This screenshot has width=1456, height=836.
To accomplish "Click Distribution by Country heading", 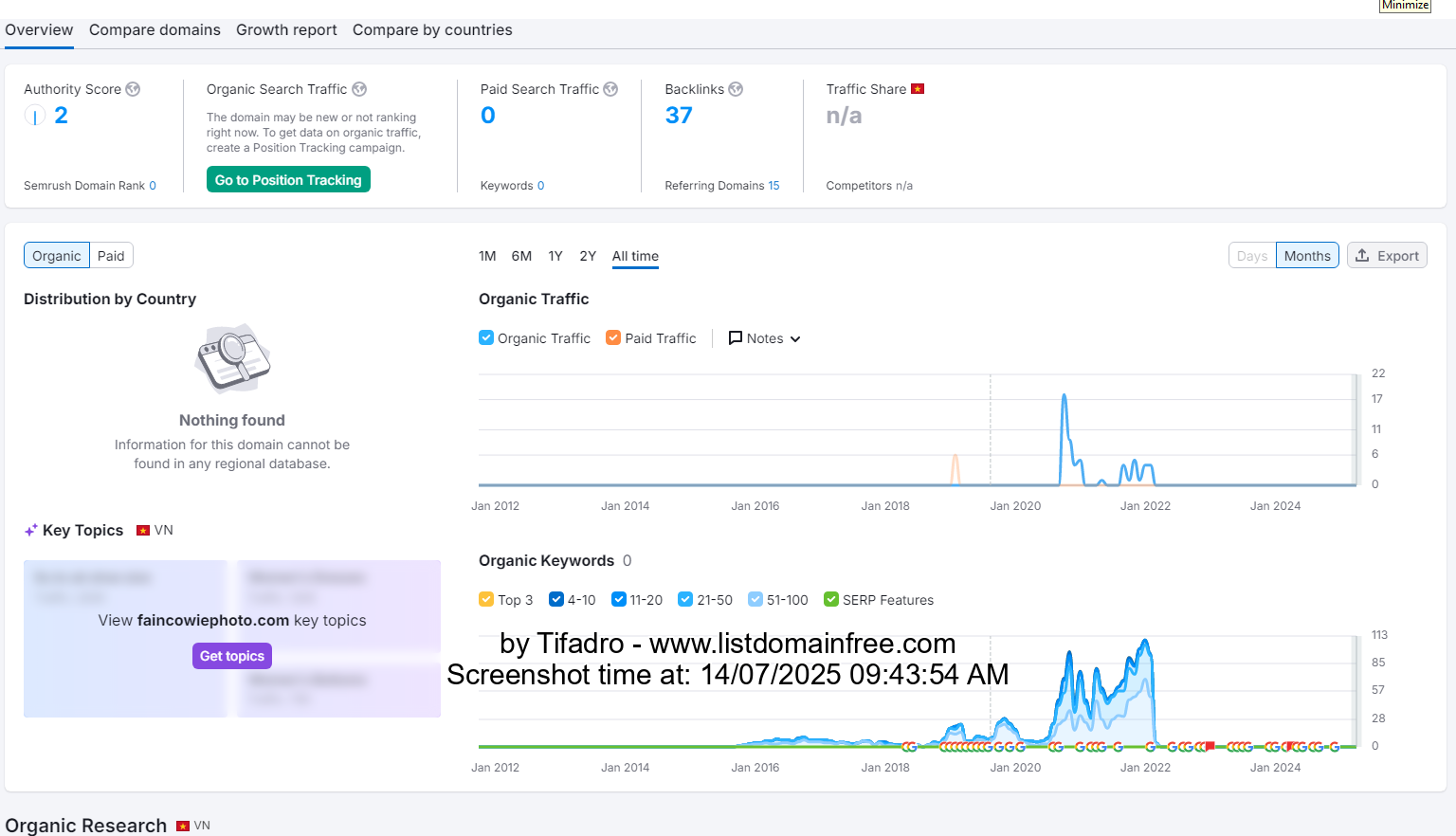I will (x=110, y=299).
